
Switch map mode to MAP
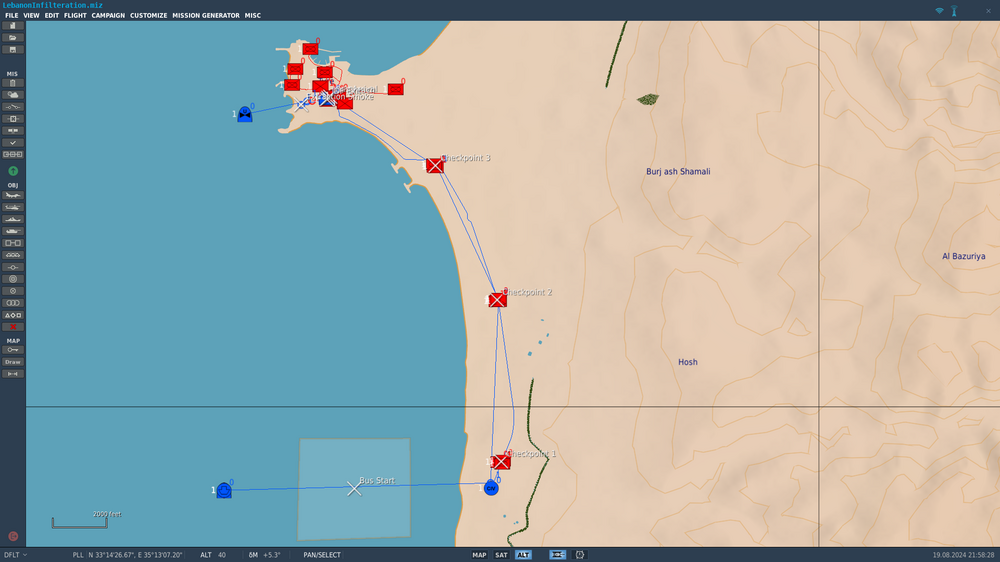[x=479, y=555]
